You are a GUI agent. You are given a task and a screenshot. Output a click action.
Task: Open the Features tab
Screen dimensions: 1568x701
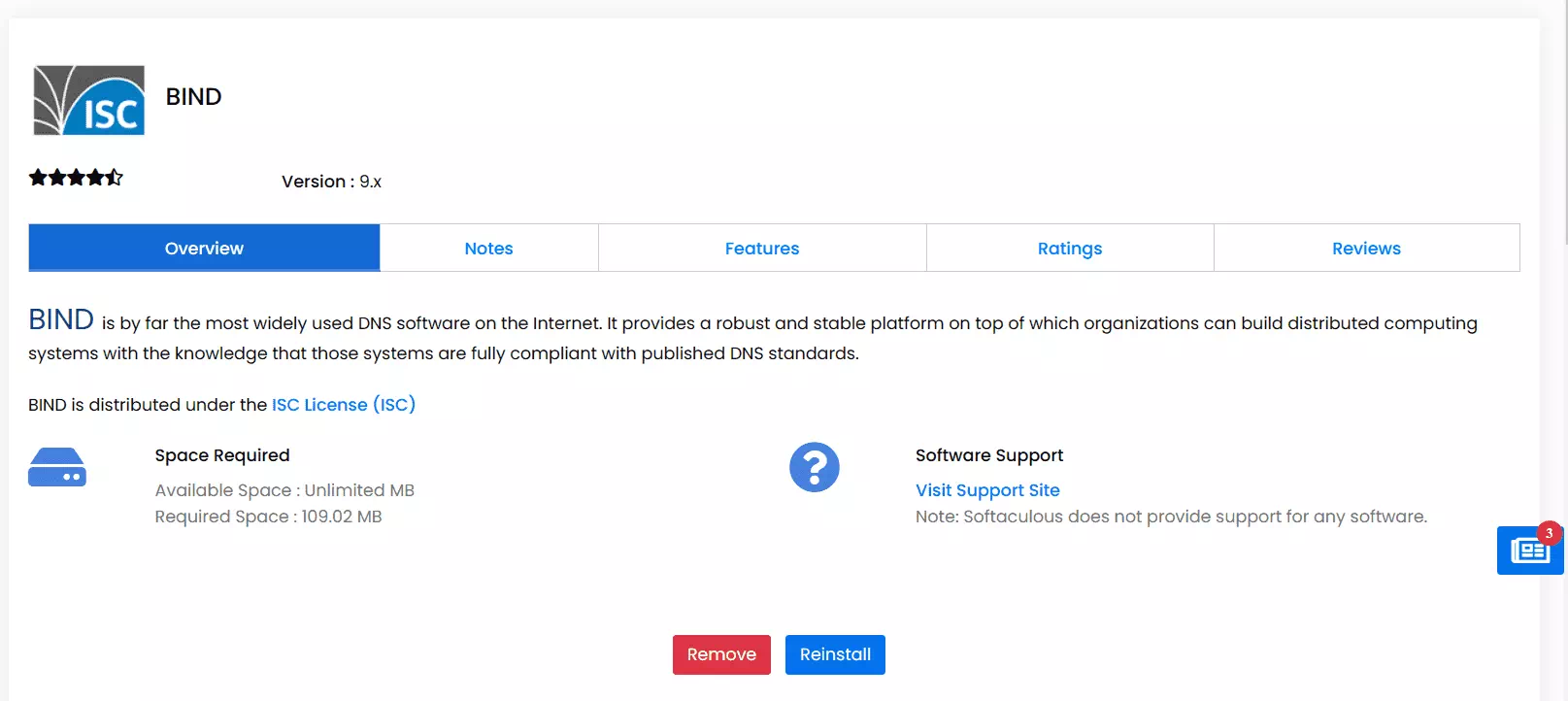tap(762, 248)
